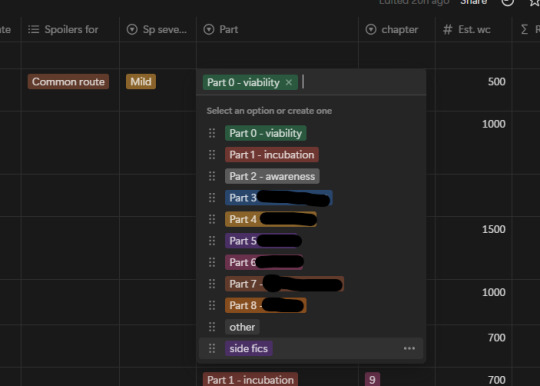540x386 pixels.
Task: Open the more menu for side fics
Action: click(409, 348)
